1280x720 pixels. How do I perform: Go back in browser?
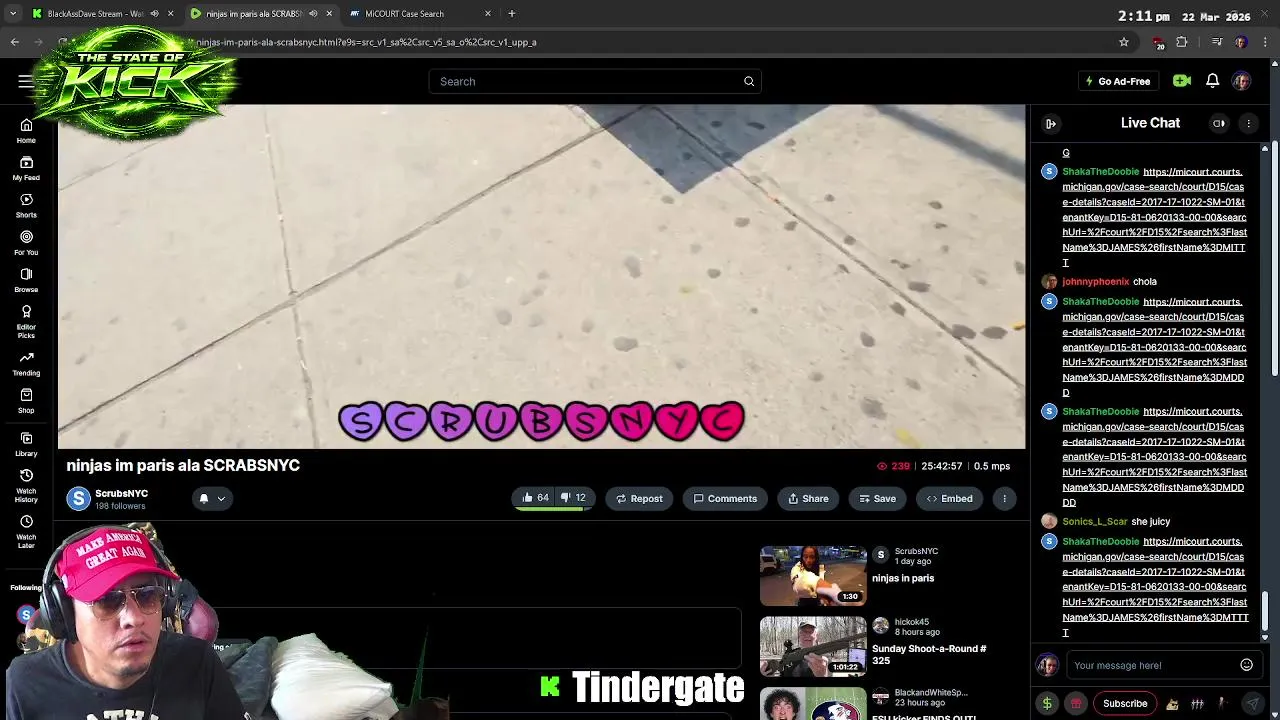click(14, 42)
